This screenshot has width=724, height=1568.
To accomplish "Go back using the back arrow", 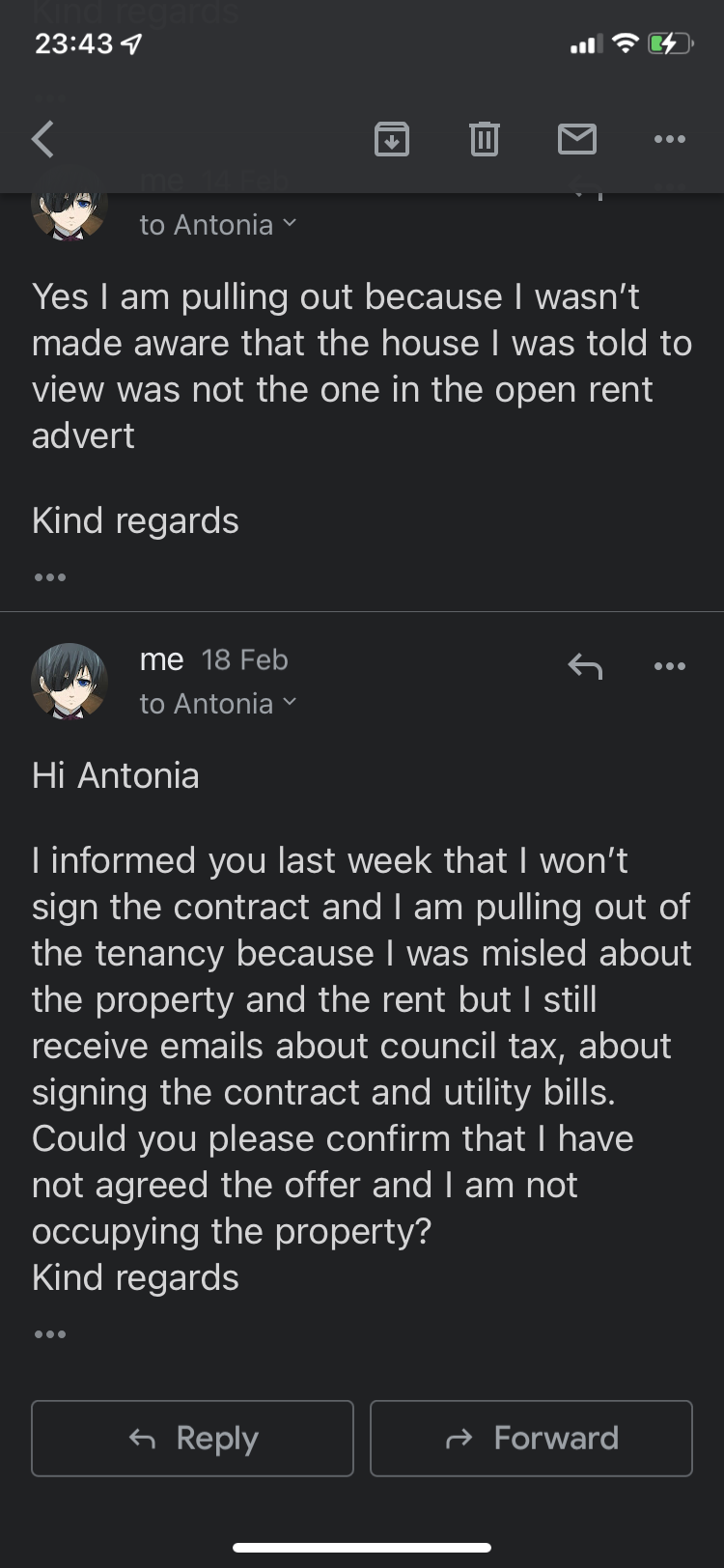I will click(x=42, y=139).
